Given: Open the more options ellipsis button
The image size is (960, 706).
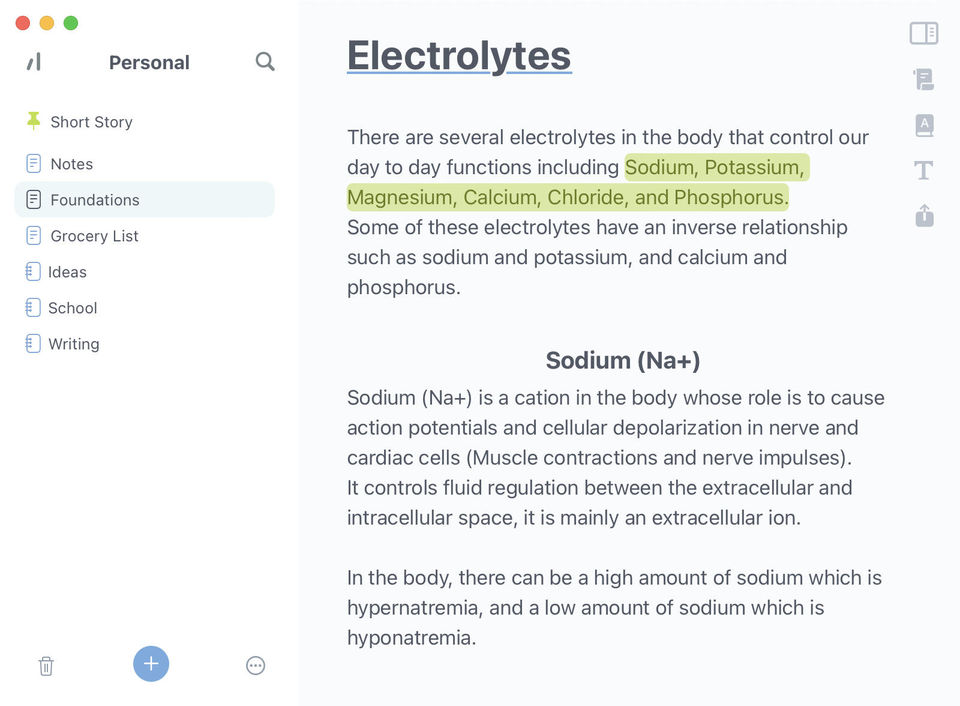Looking at the screenshot, I should pos(255,666).
